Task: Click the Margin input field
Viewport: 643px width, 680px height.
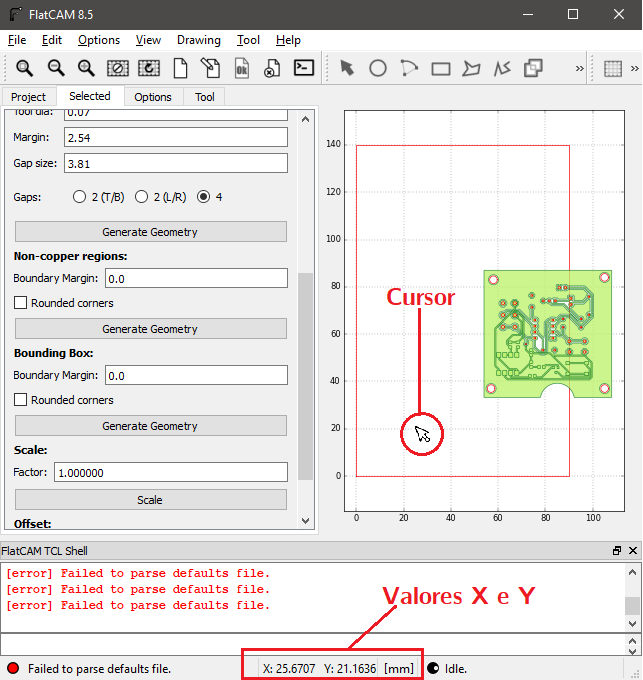Action: (x=176, y=137)
